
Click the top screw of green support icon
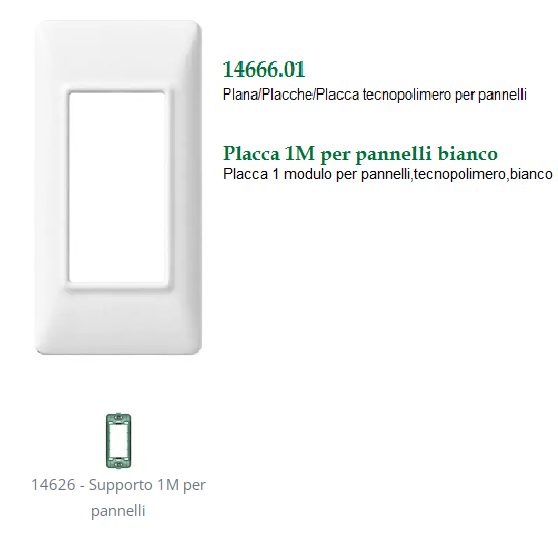click(119, 417)
